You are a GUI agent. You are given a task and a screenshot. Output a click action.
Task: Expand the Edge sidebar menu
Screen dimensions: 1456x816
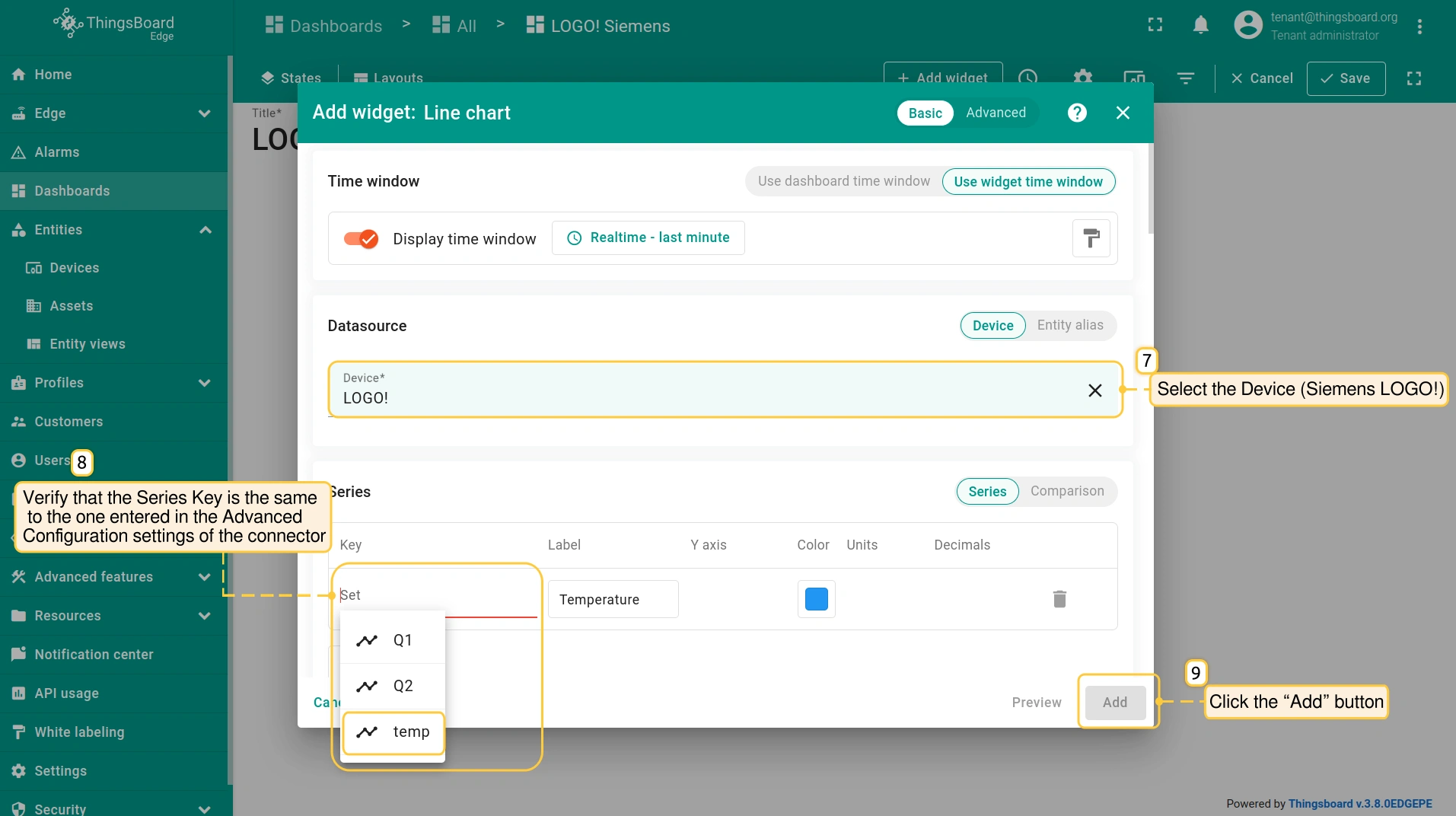pos(204,113)
